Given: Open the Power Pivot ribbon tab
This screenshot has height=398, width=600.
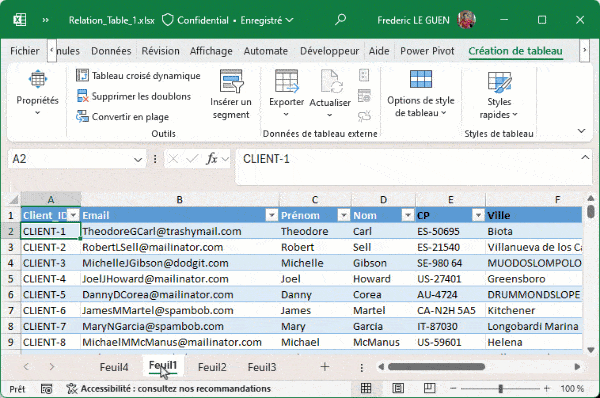Looking at the screenshot, I should 427,51.
